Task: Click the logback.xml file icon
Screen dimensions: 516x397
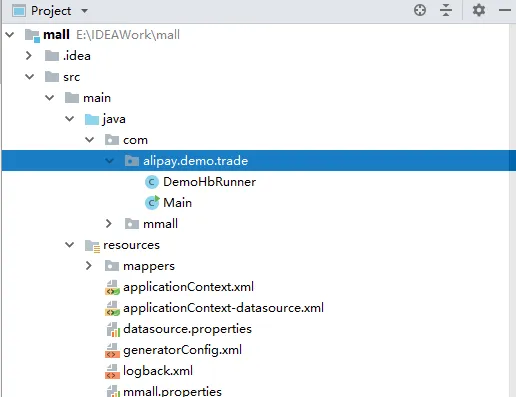Action: pyautogui.click(x=112, y=371)
